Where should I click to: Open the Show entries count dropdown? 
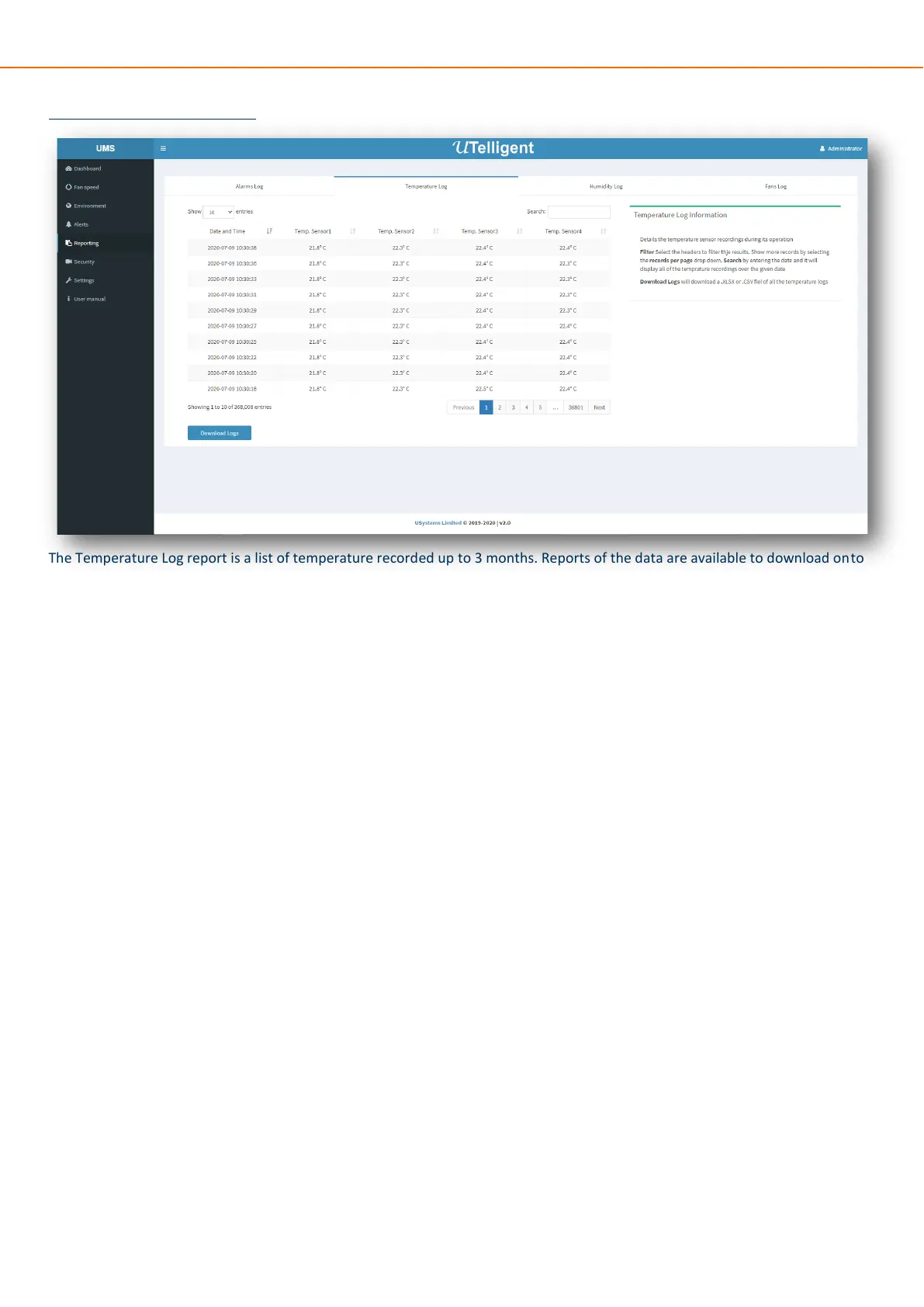(219, 212)
